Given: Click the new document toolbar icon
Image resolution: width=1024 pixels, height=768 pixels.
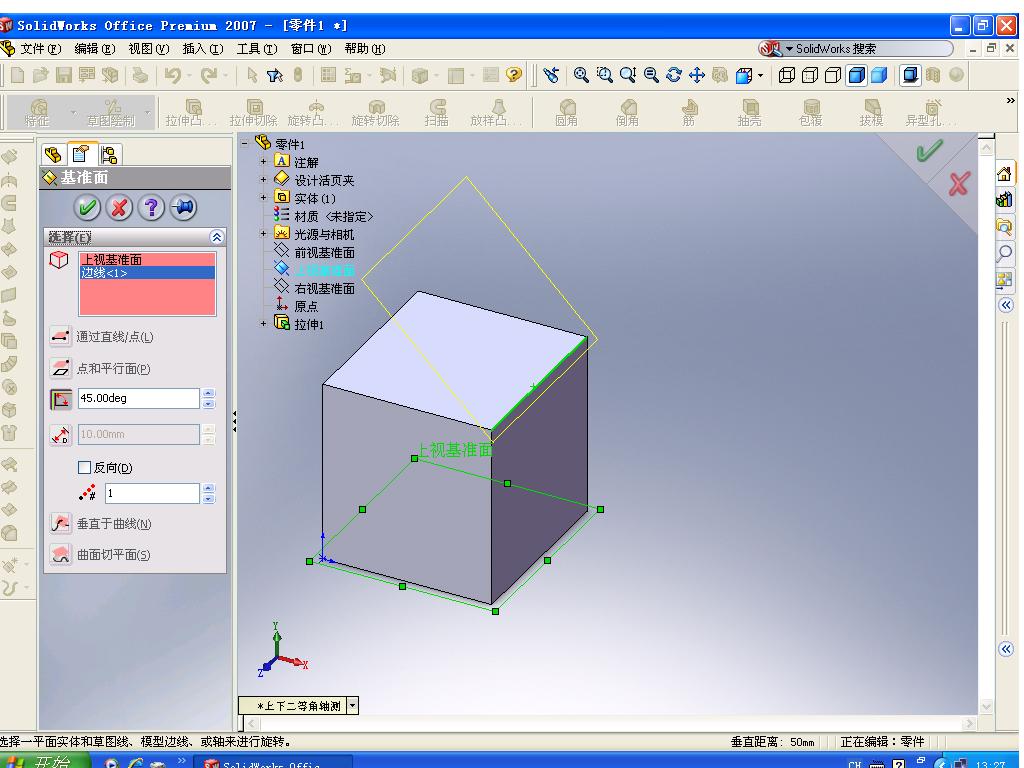Looking at the screenshot, I should [x=18, y=75].
